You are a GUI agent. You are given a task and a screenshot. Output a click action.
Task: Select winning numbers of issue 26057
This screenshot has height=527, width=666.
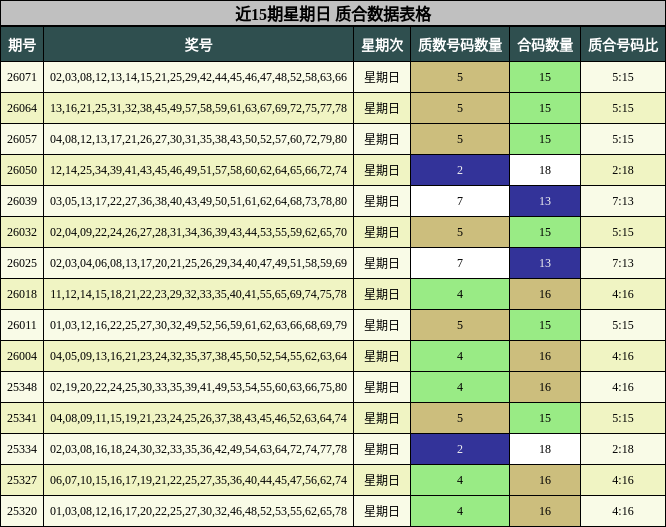(198, 139)
